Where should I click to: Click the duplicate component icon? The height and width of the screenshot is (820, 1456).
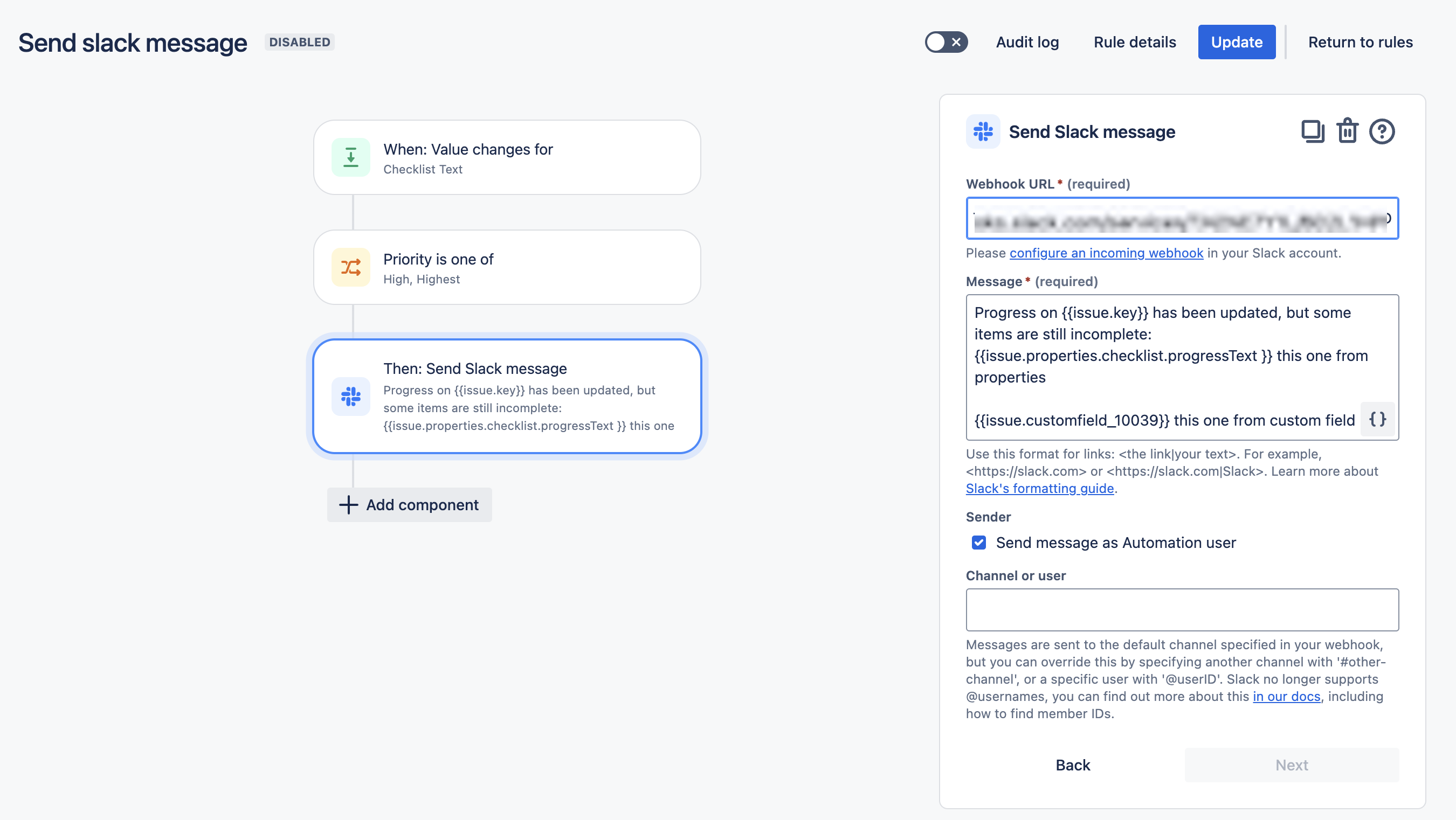point(1313,131)
